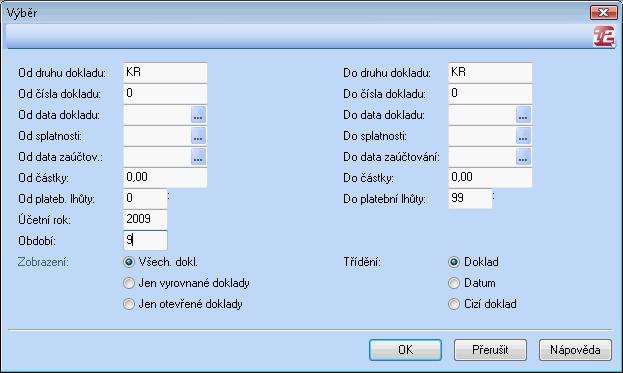The height and width of the screenshot is (373, 623).
Task: Open help via Nápověda button
Action: 575,350
